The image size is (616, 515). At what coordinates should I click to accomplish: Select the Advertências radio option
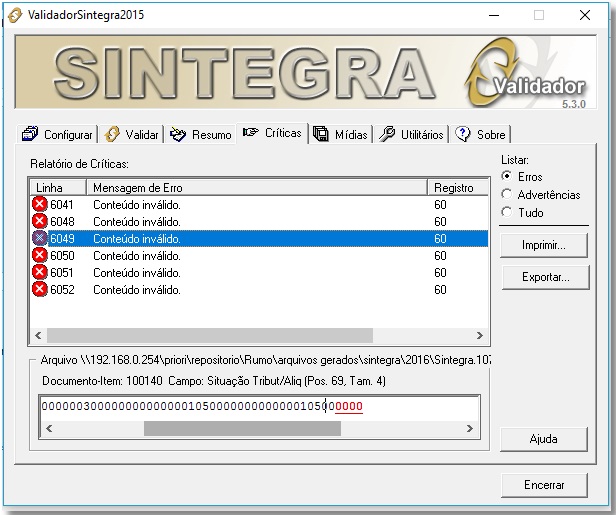tap(507, 194)
